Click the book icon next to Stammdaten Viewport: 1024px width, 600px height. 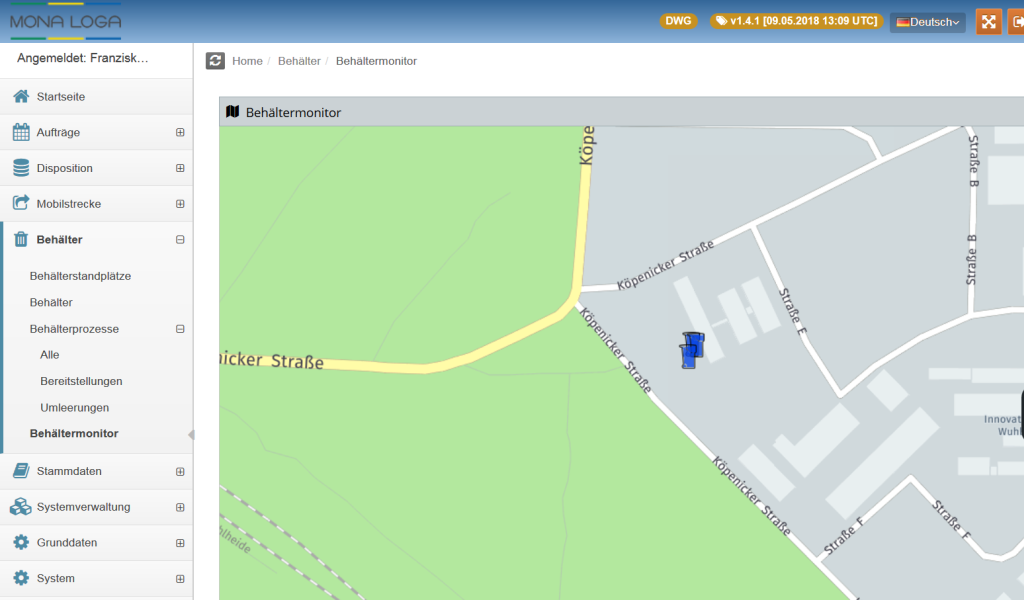point(21,471)
